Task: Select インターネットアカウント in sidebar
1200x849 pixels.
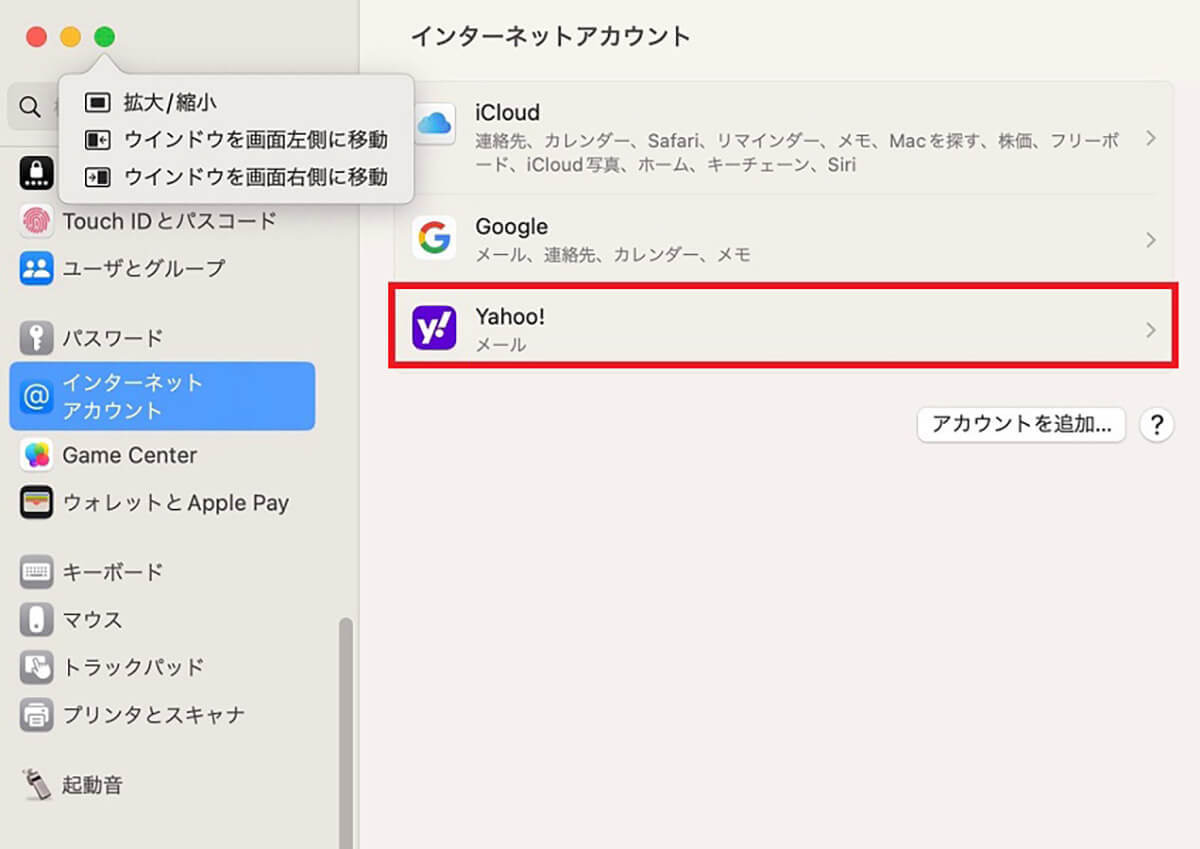Action: pos(162,397)
